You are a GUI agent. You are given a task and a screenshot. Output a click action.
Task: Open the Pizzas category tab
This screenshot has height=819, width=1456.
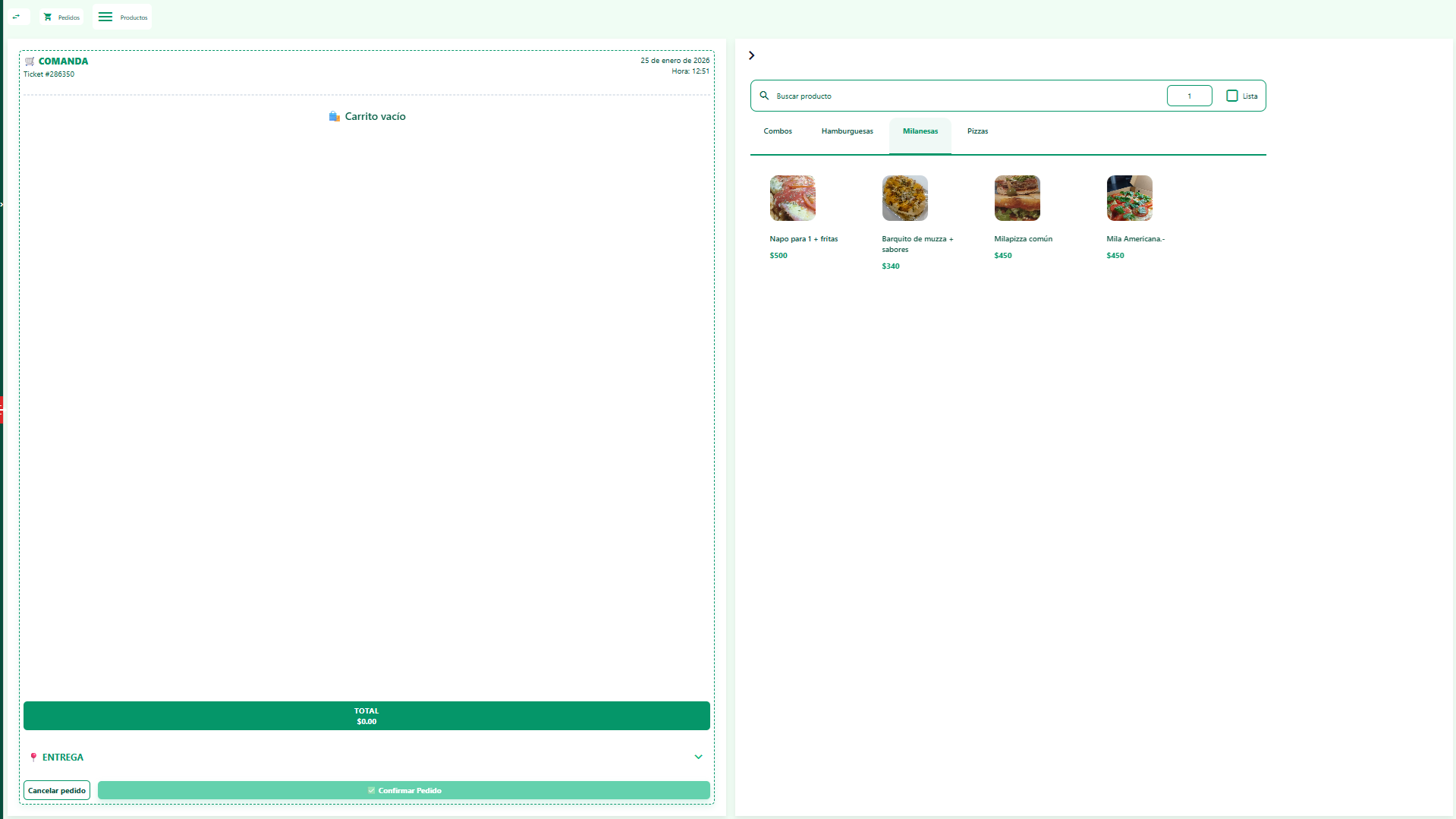pos(977,131)
